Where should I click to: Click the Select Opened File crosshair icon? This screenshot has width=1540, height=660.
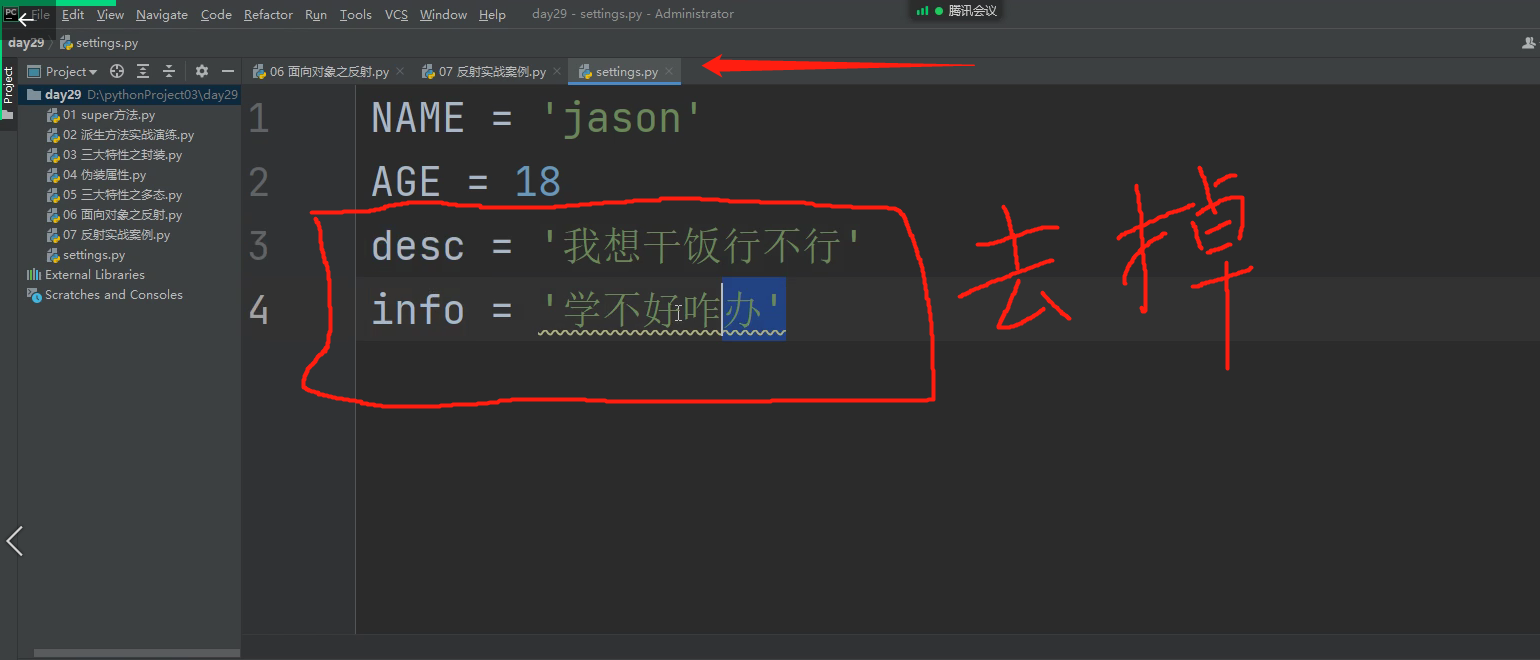pos(116,71)
